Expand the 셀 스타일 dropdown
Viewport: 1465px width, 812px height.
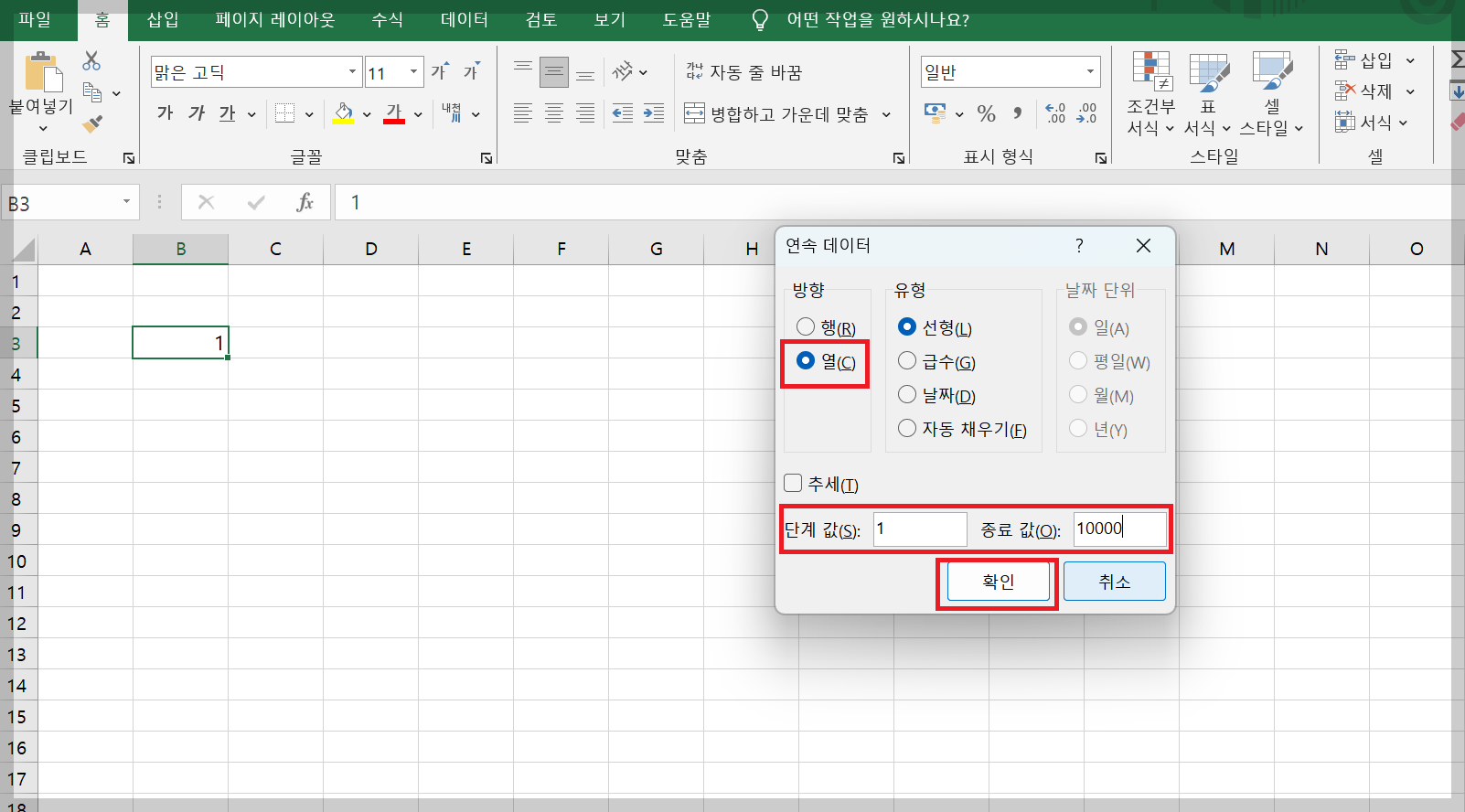coord(1272,93)
